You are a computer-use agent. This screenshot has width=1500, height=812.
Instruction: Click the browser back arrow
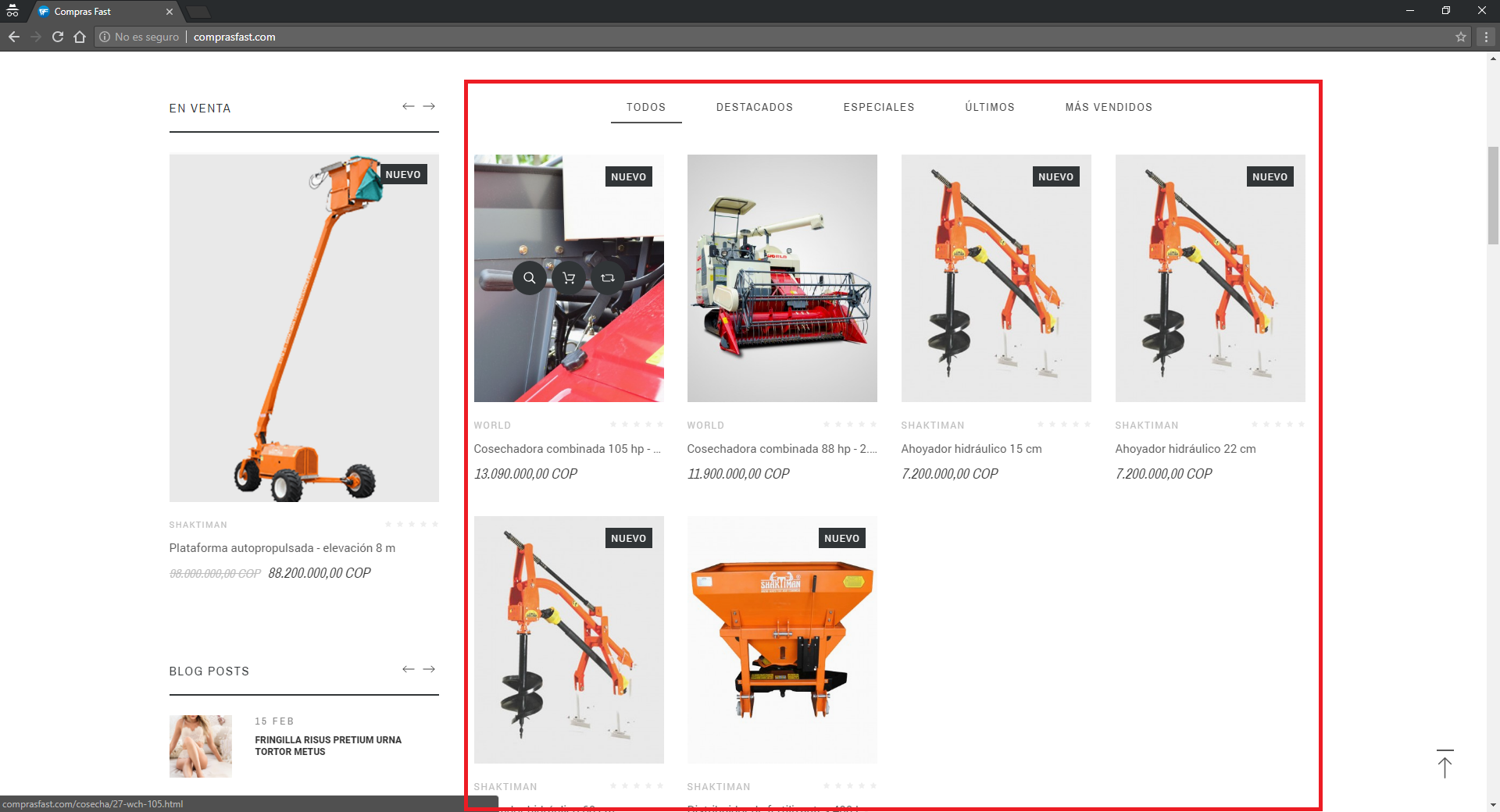tap(14, 37)
